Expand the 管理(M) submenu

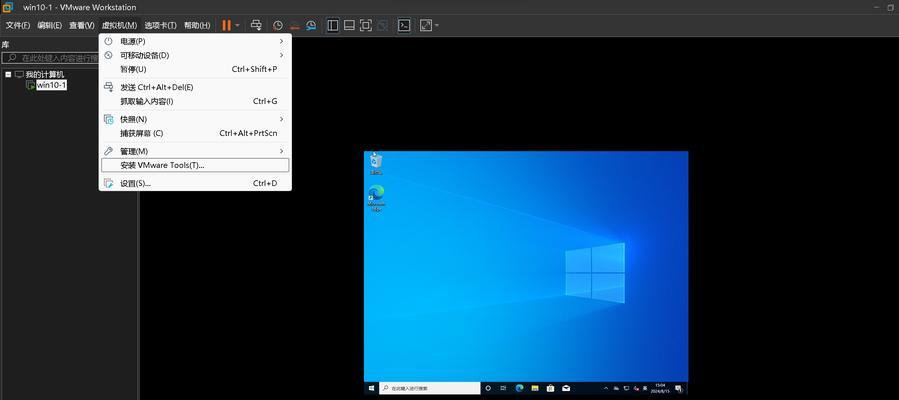click(195, 151)
